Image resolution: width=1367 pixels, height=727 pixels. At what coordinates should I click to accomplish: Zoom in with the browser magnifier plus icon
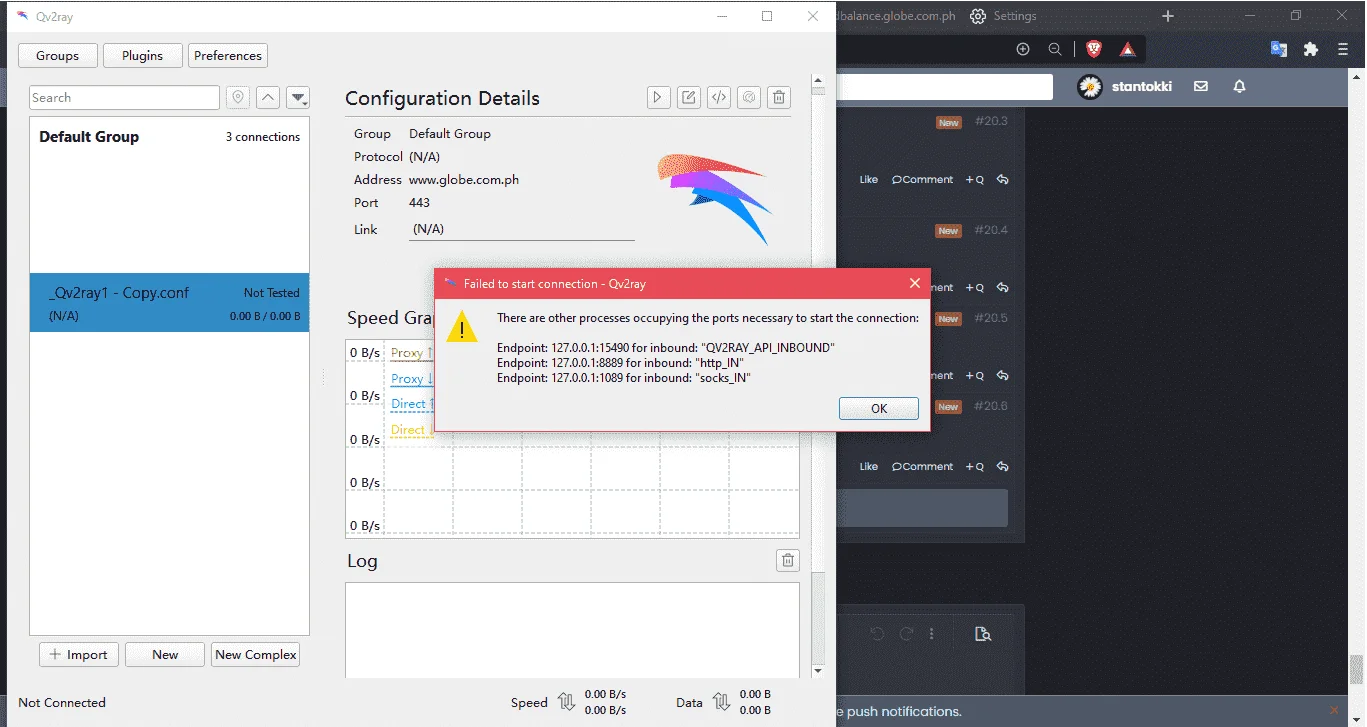pyautogui.click(x=1022, y=49)
